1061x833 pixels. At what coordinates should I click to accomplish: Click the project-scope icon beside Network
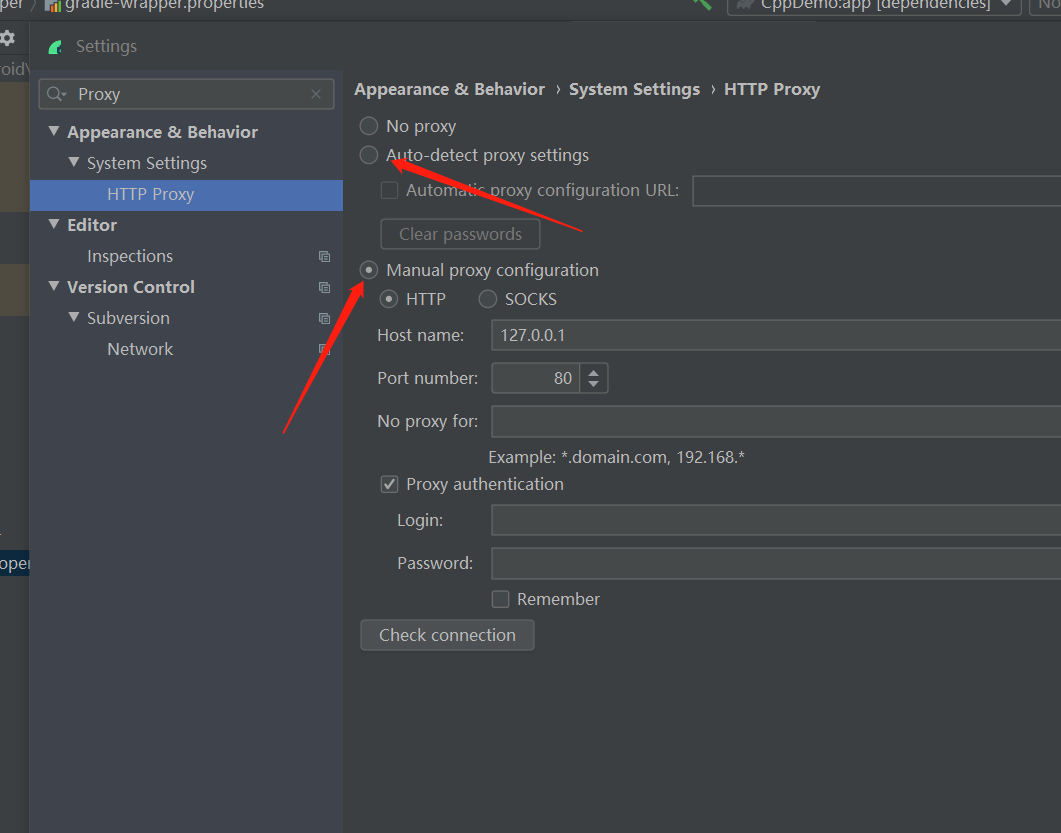click(324, 349)
